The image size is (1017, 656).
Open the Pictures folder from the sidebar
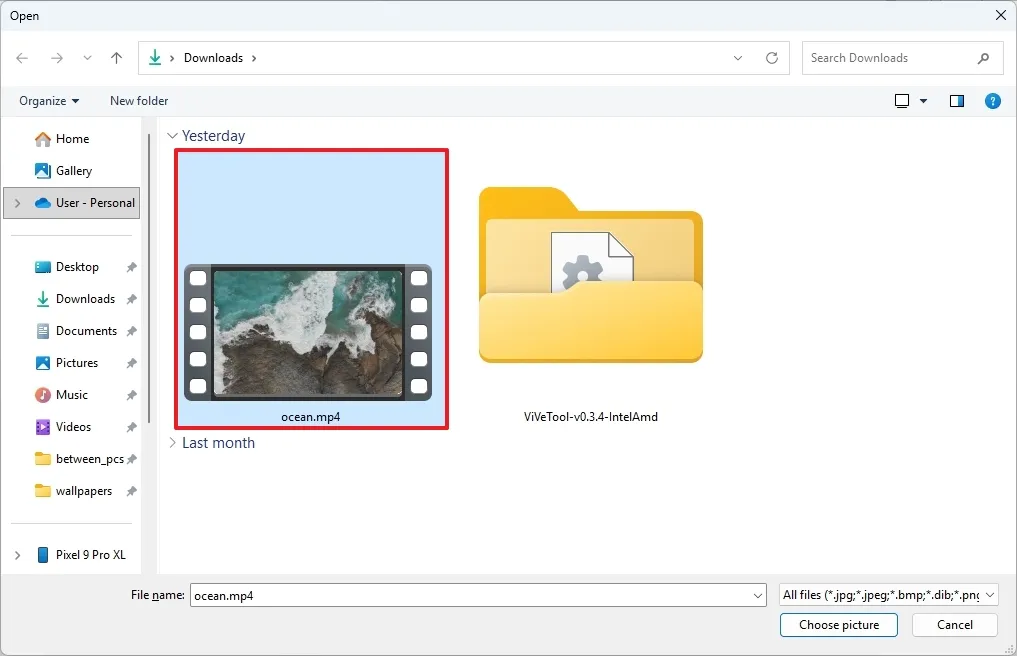[x=77, y=362]
